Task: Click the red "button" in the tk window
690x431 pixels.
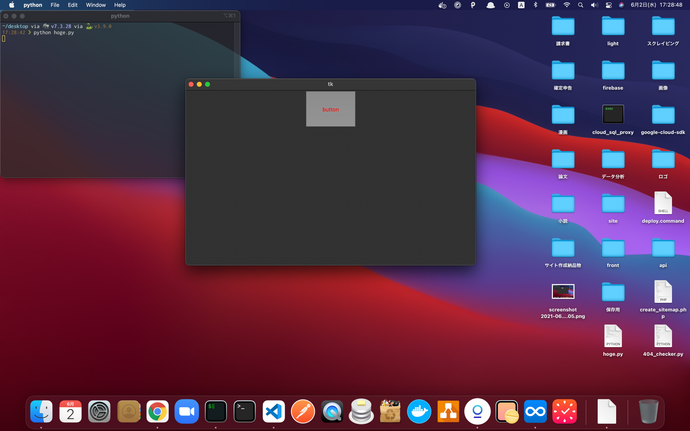Action: point(330,109)
